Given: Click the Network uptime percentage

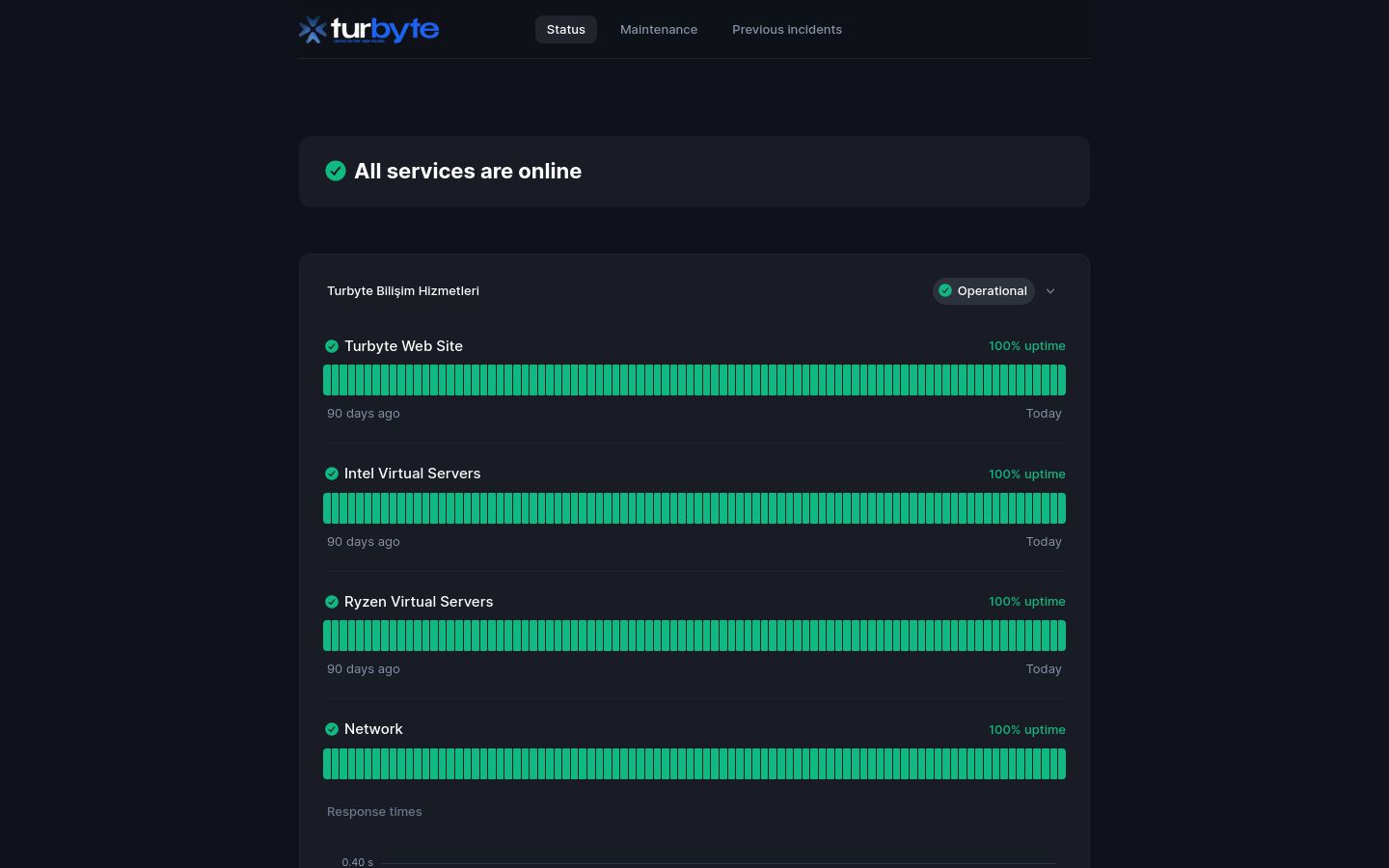Looking at the screenshot, I should click(1027, 730).
